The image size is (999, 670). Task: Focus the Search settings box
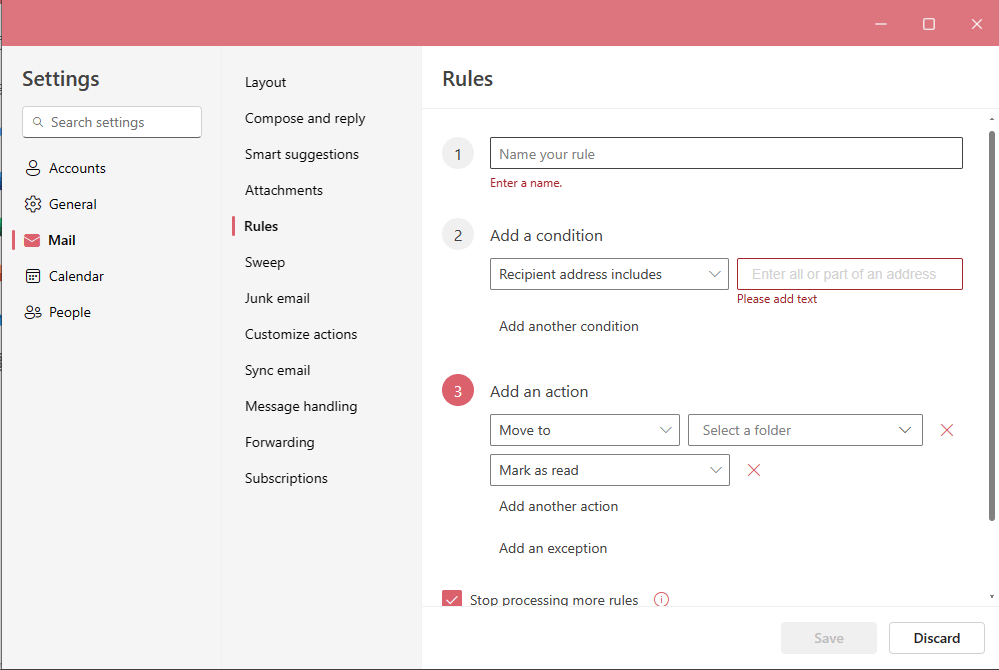point(112,122)
